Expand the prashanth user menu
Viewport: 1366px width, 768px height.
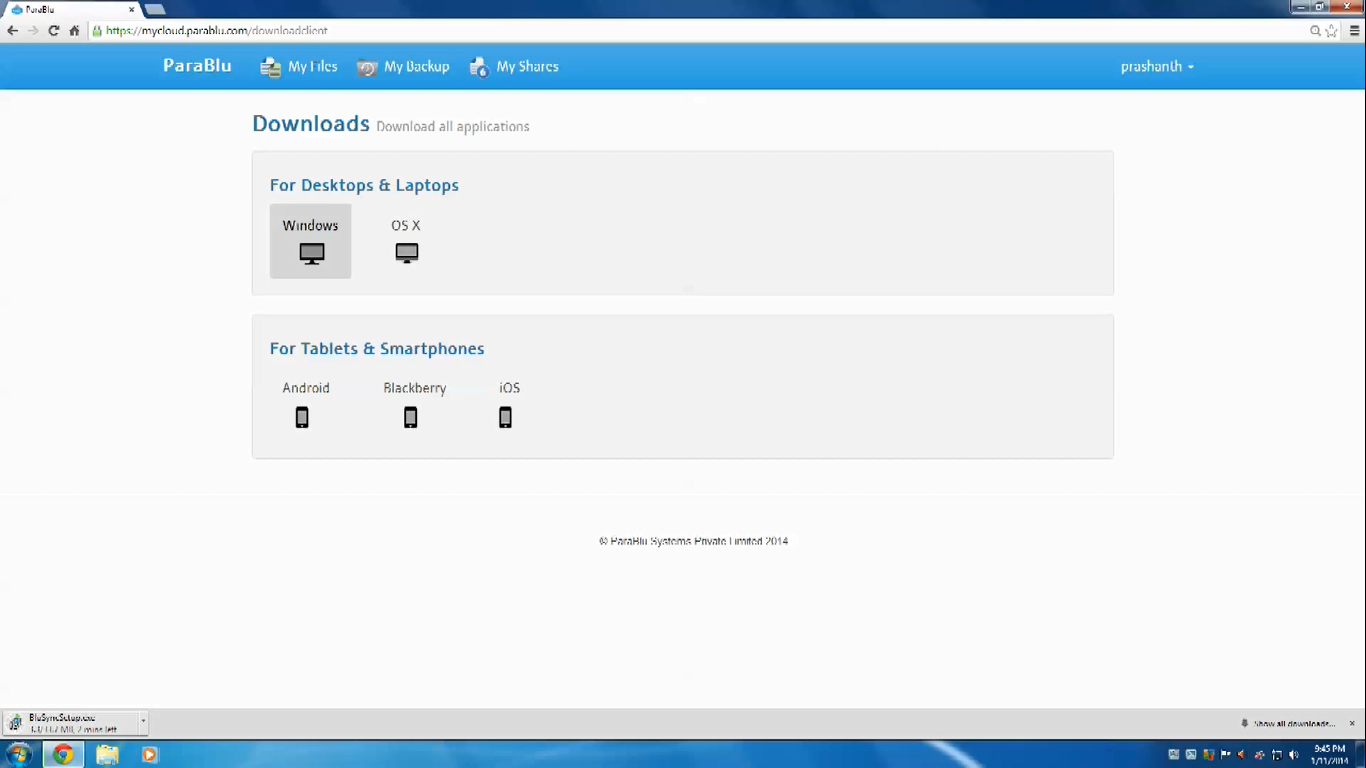(1157, 67)
